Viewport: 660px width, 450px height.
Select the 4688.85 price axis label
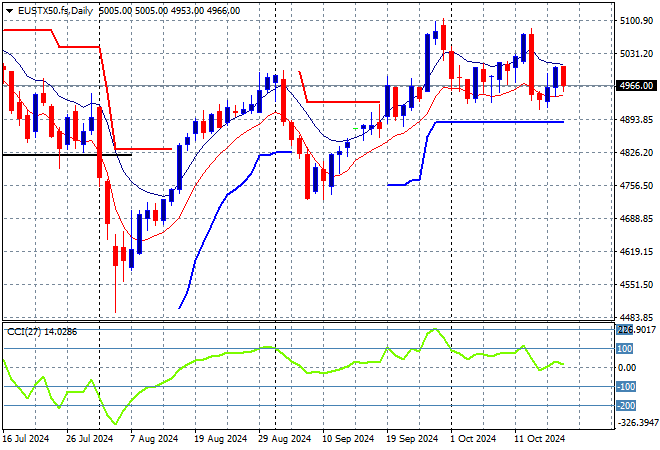click(636, 218)
